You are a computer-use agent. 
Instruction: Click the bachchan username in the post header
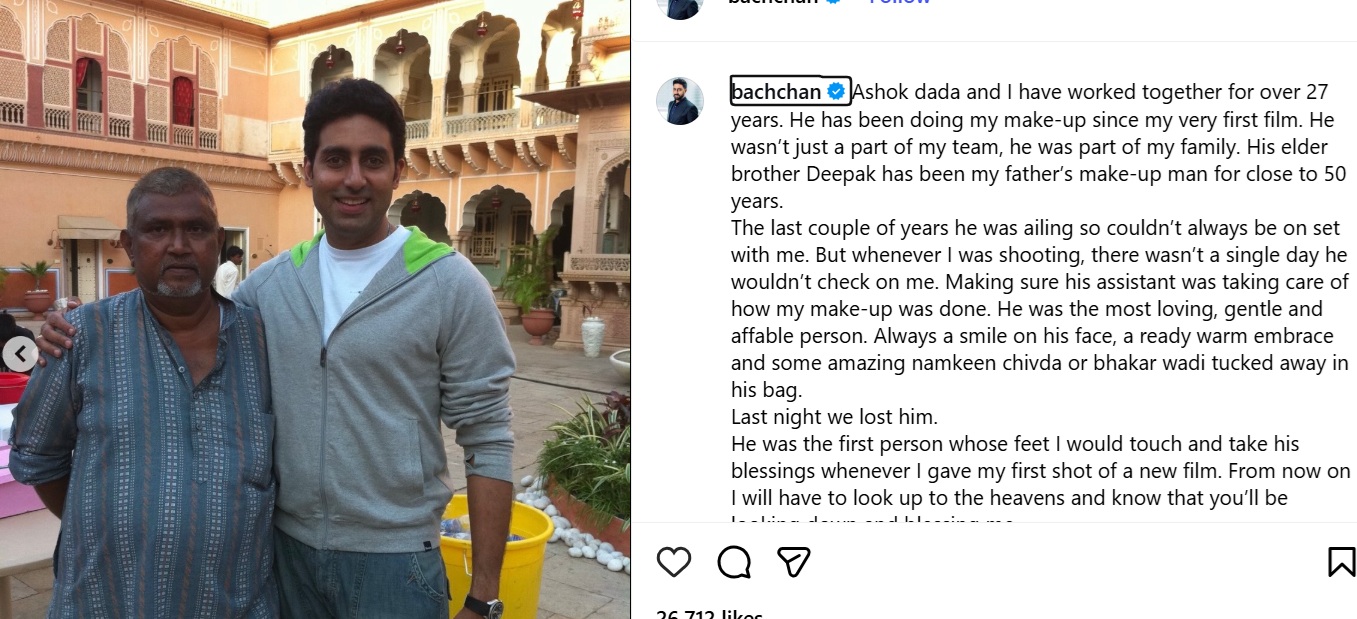point(773,3)
